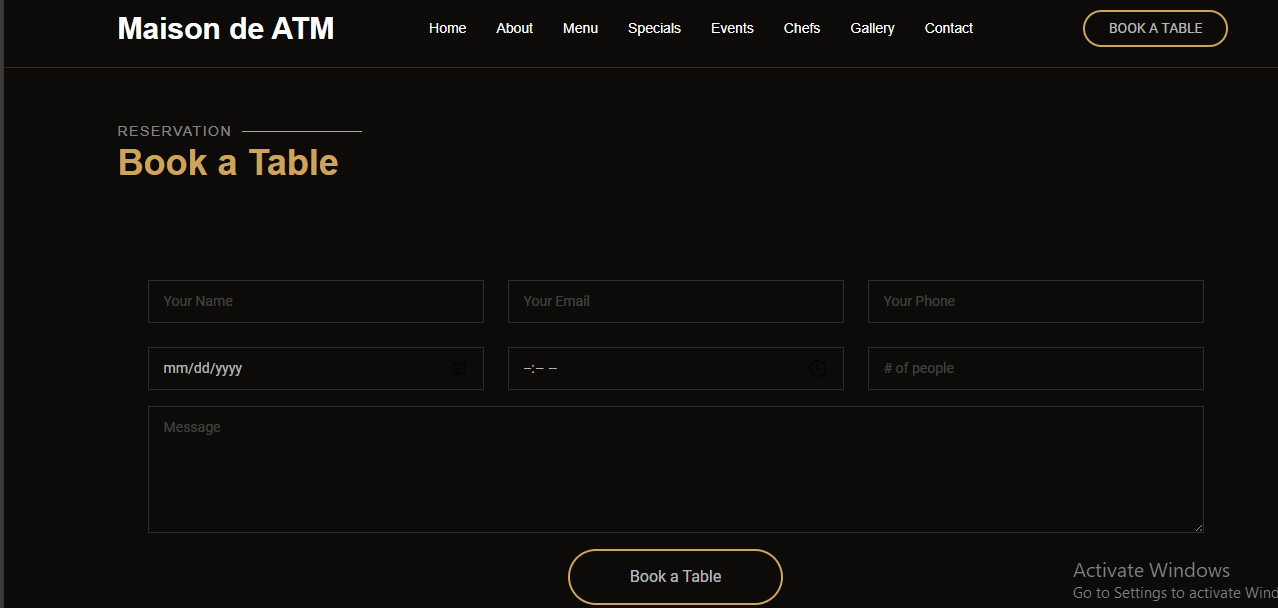Select Specials in the top navigation
Viewport: 1278px width, 608px height.
pos(654,28)
